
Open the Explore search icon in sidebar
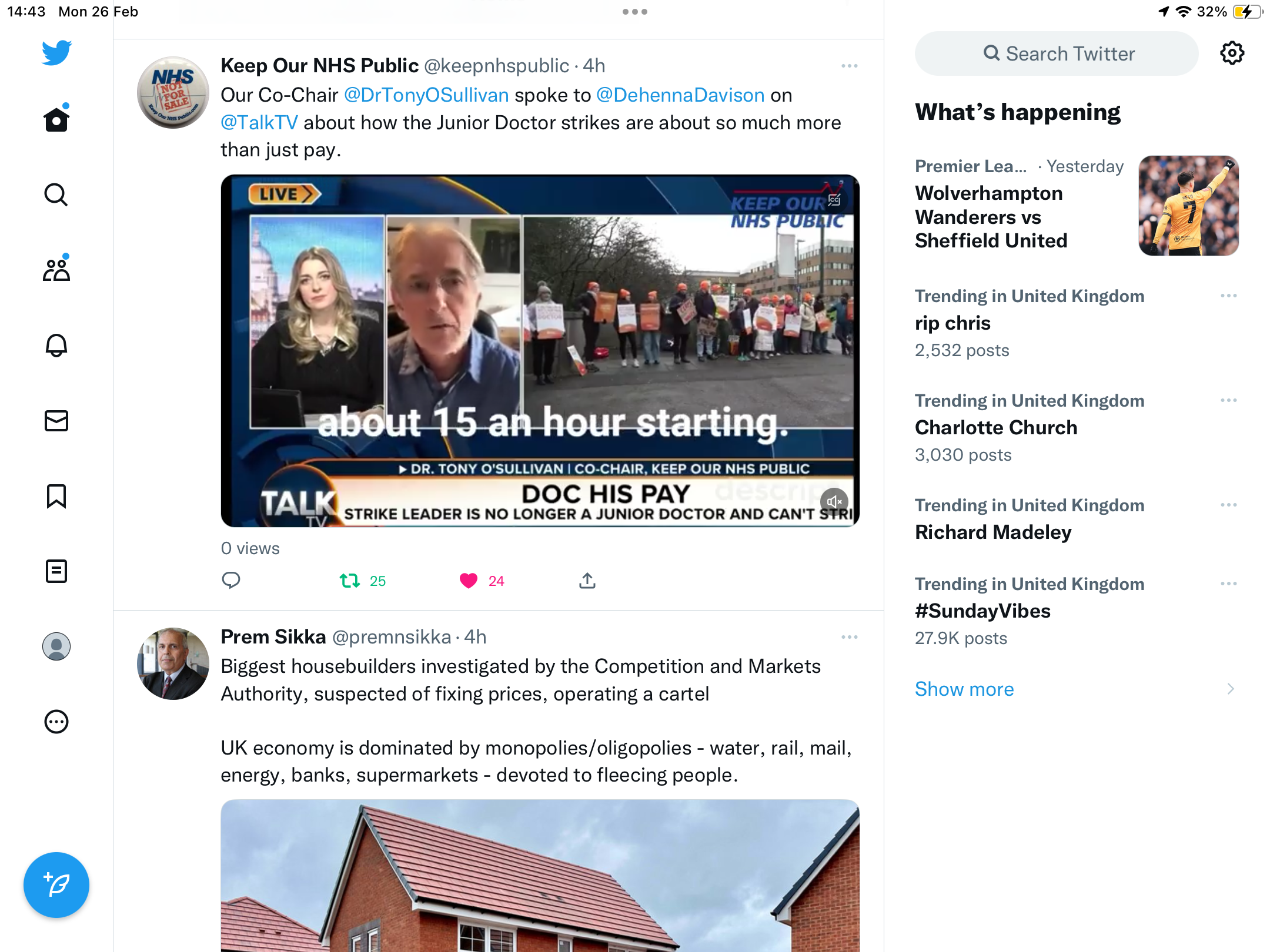56,195
